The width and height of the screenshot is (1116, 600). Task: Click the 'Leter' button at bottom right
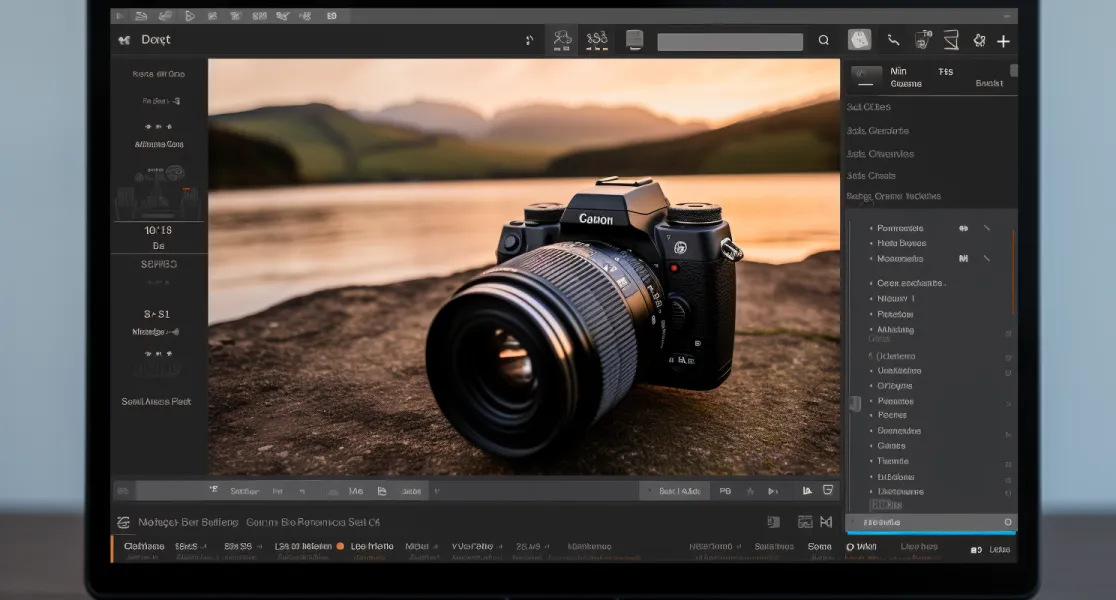(x=999, y=549)
